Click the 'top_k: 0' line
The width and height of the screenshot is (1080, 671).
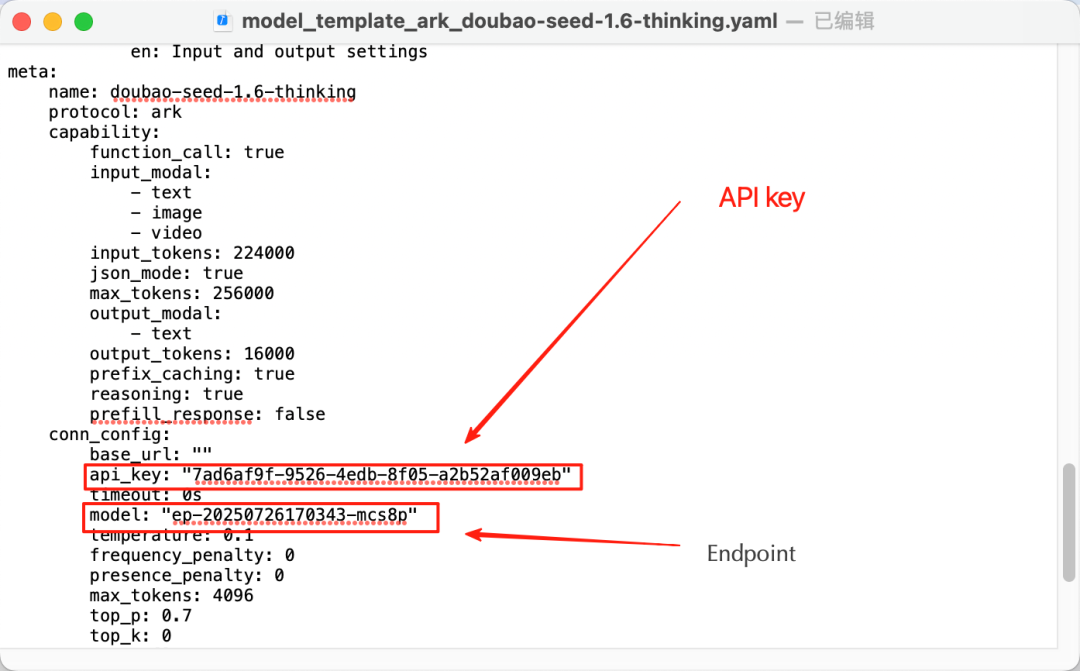[130, 635]
